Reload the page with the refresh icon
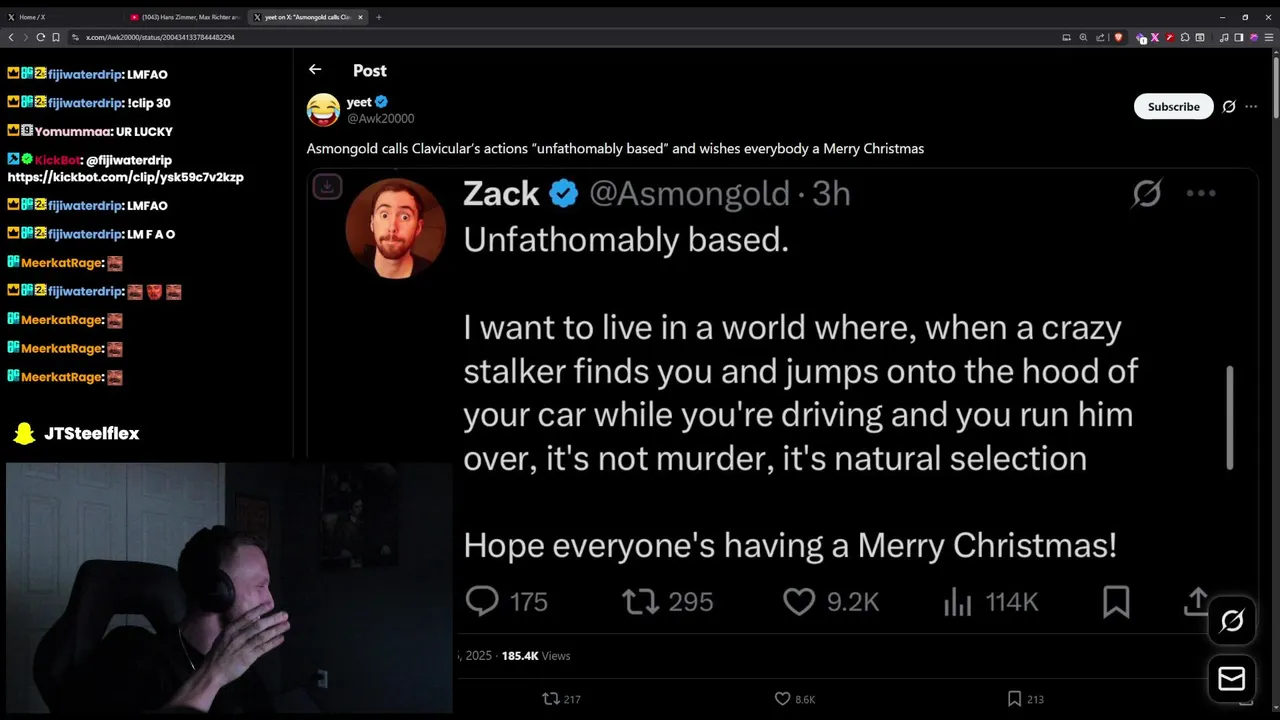The height and width of the screenshot is (720, 1280). pyautogui.click(x=41, y=37)
